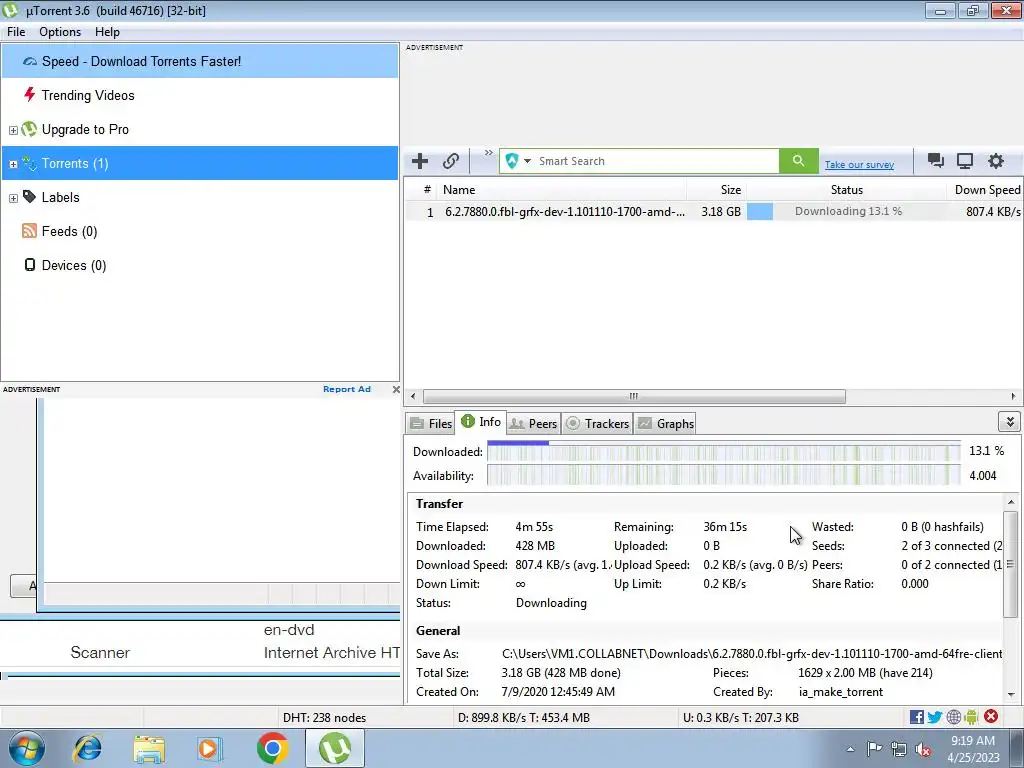Open the chat bubbles icon in toolbar
The width and height of the screenshot is (1024, 768).
[x=935, y=161]
